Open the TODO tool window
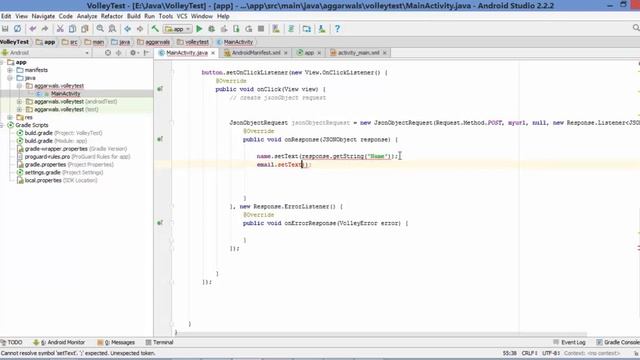 point(11,342)
